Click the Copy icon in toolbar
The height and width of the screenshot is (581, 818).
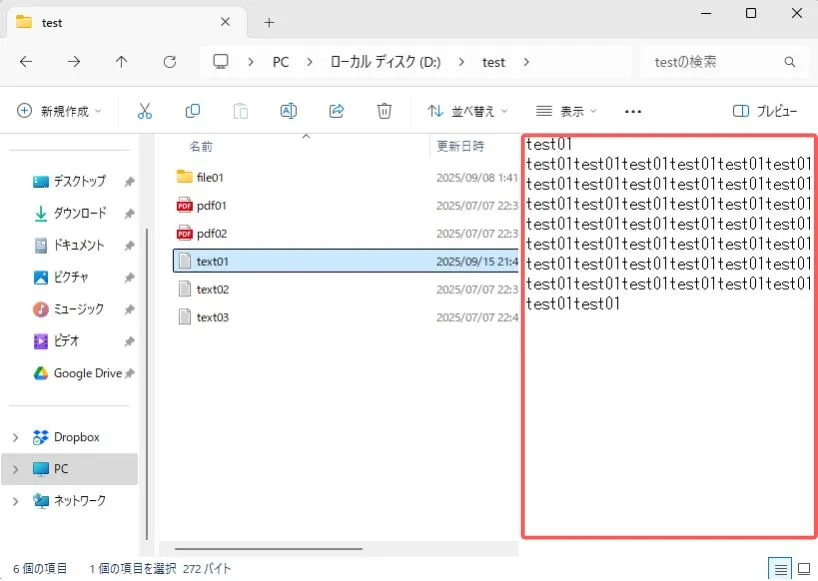(x=193, y=111)
